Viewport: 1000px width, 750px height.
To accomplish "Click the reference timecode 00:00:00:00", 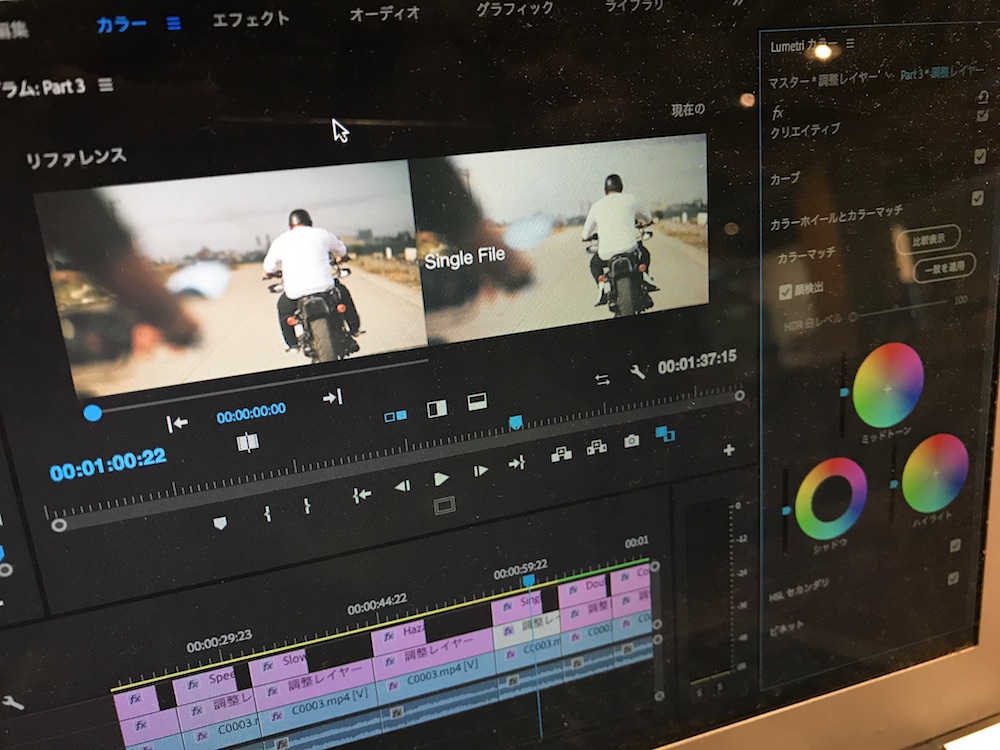I will point(251,413).
